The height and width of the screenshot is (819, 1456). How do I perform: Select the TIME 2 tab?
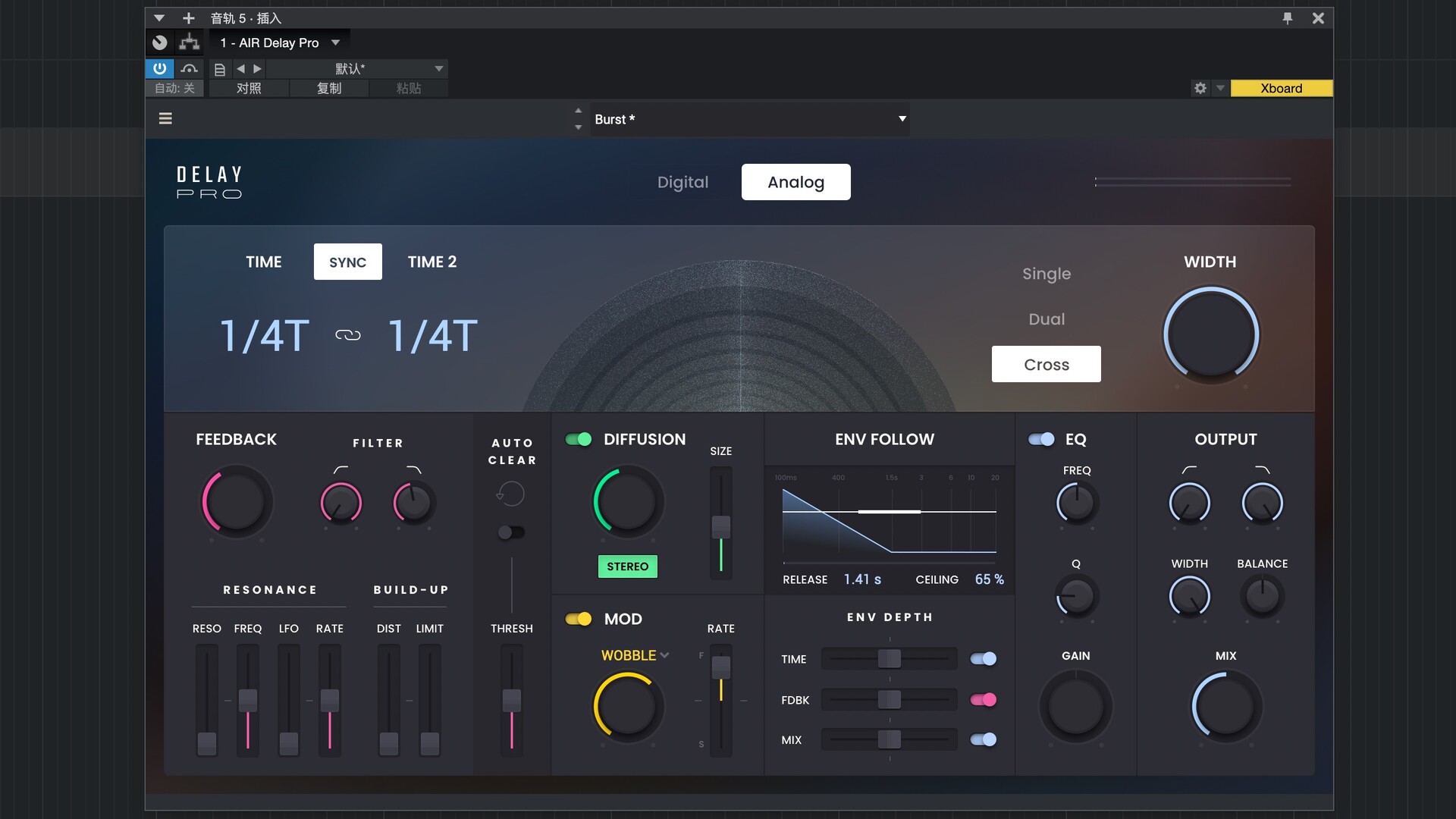point(432,262)
